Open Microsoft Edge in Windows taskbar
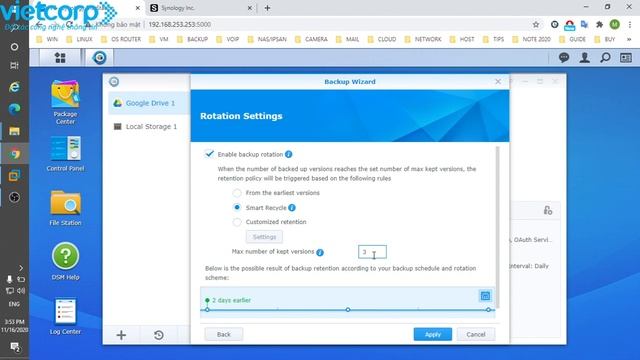This screenshot has height=360, width=640. coord(14,109)
